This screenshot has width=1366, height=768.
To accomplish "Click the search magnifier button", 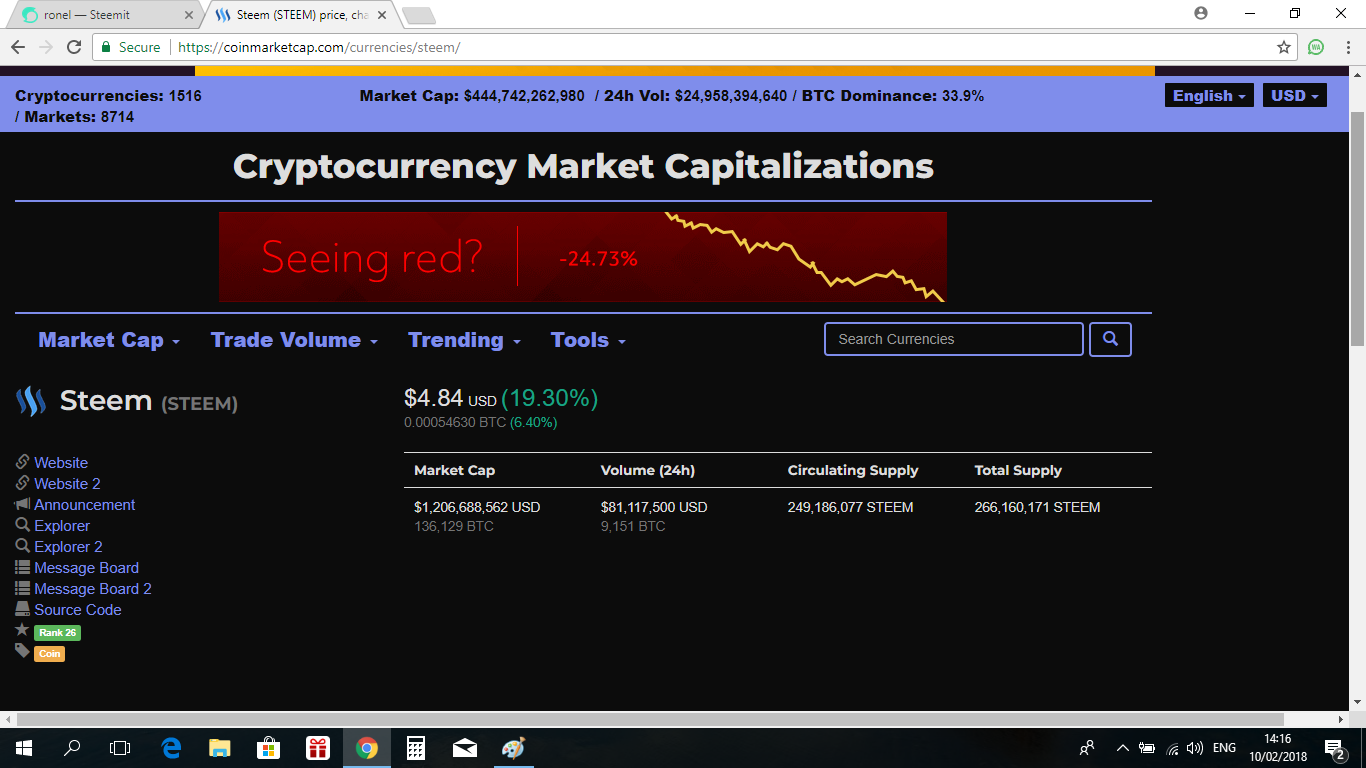I will tap(1110, 339).
